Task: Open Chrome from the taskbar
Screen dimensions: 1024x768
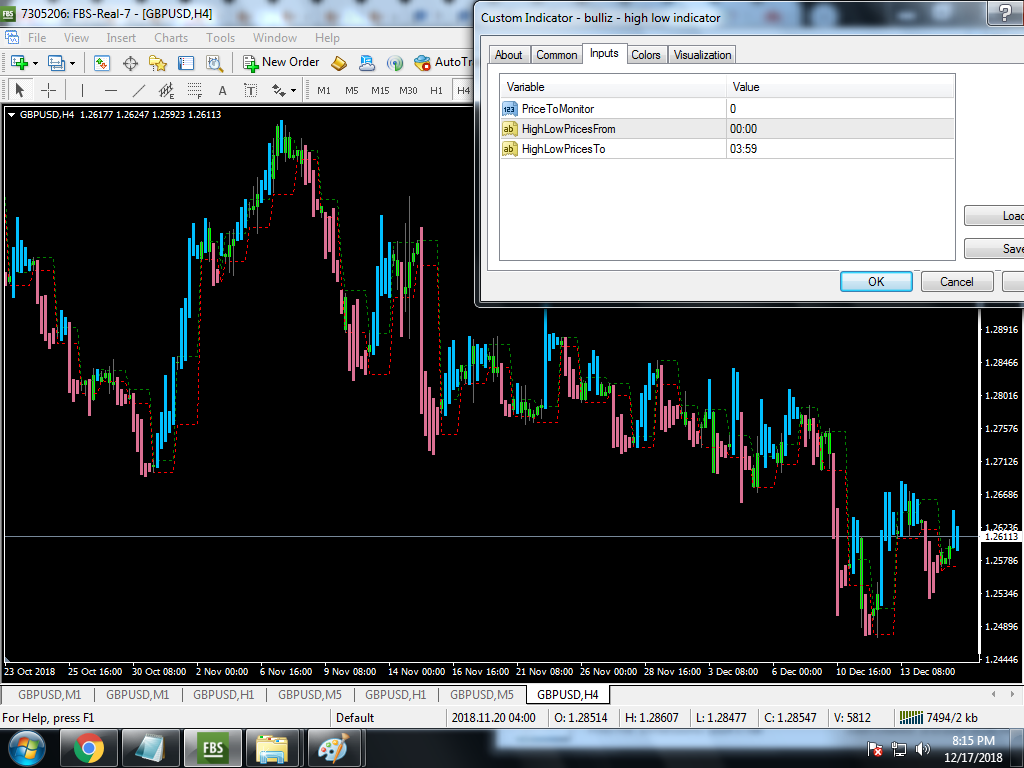Action: coord(89,748)
